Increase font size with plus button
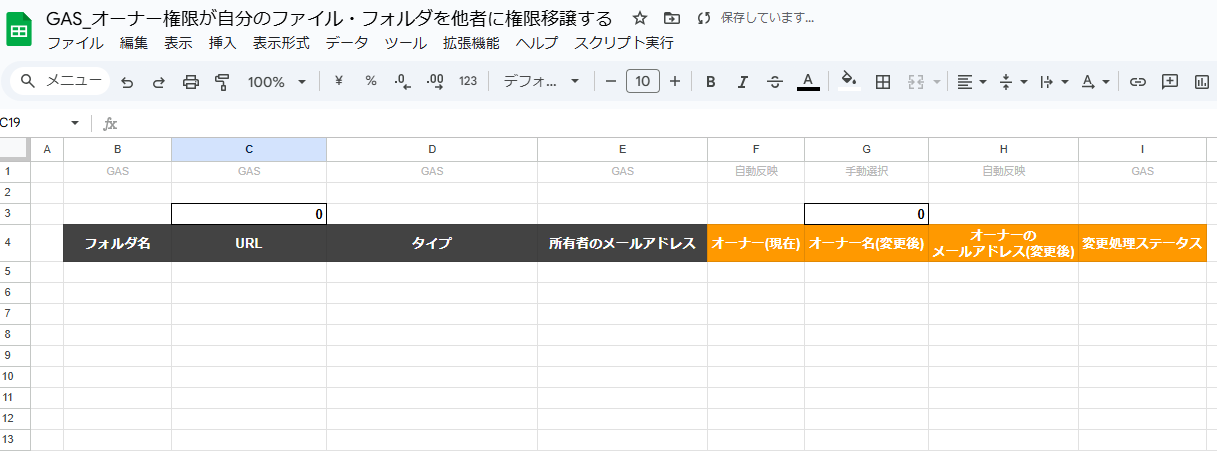This screenshot has height=451, width=1217. [675, 82]
